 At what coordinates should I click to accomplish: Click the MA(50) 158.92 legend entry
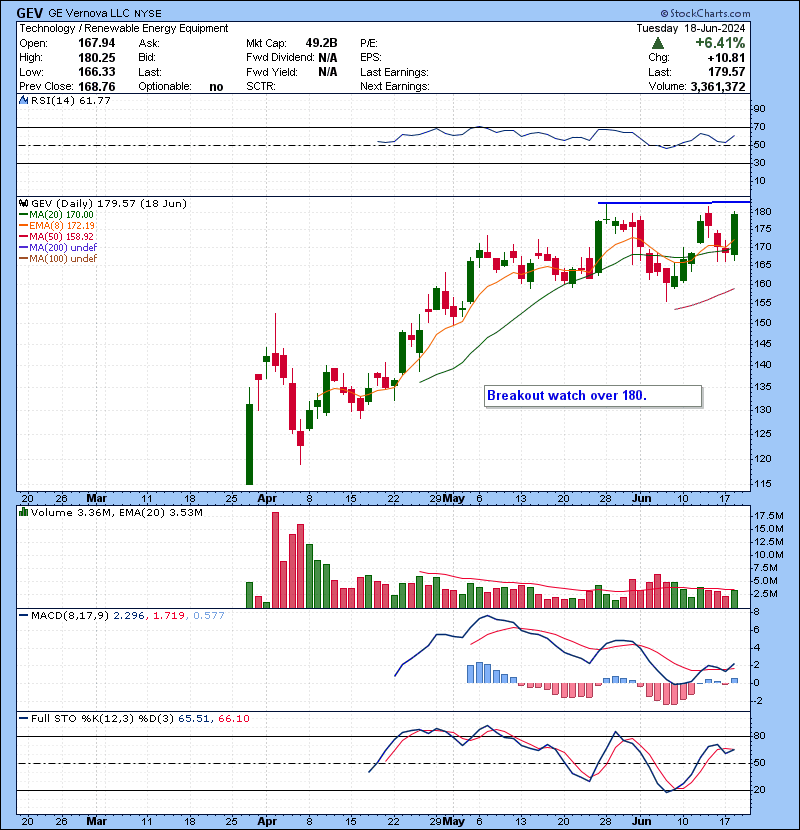[x=56, y=237]
